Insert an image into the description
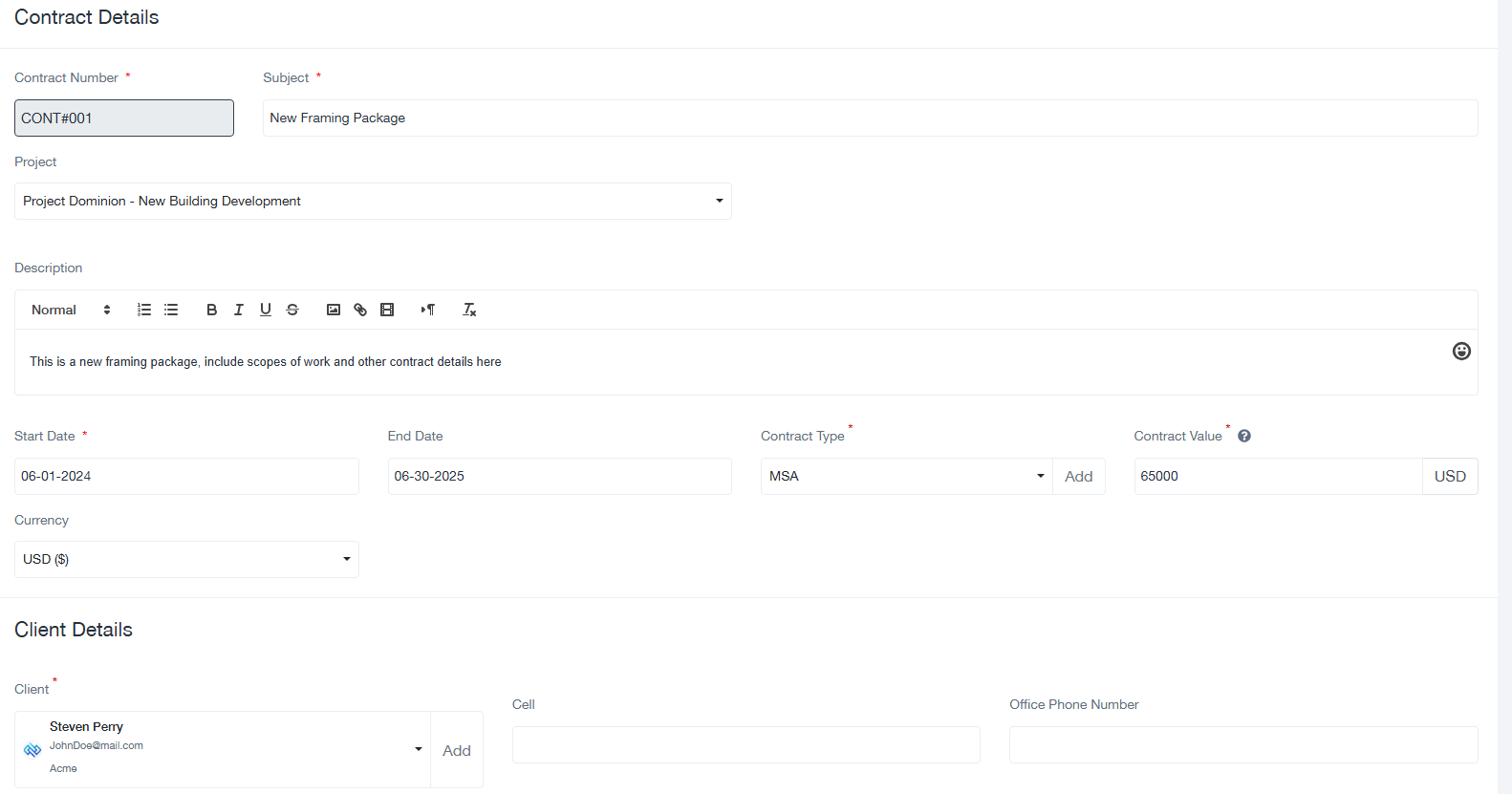Viewport: 1512px width, 794px height. (334, 310)
